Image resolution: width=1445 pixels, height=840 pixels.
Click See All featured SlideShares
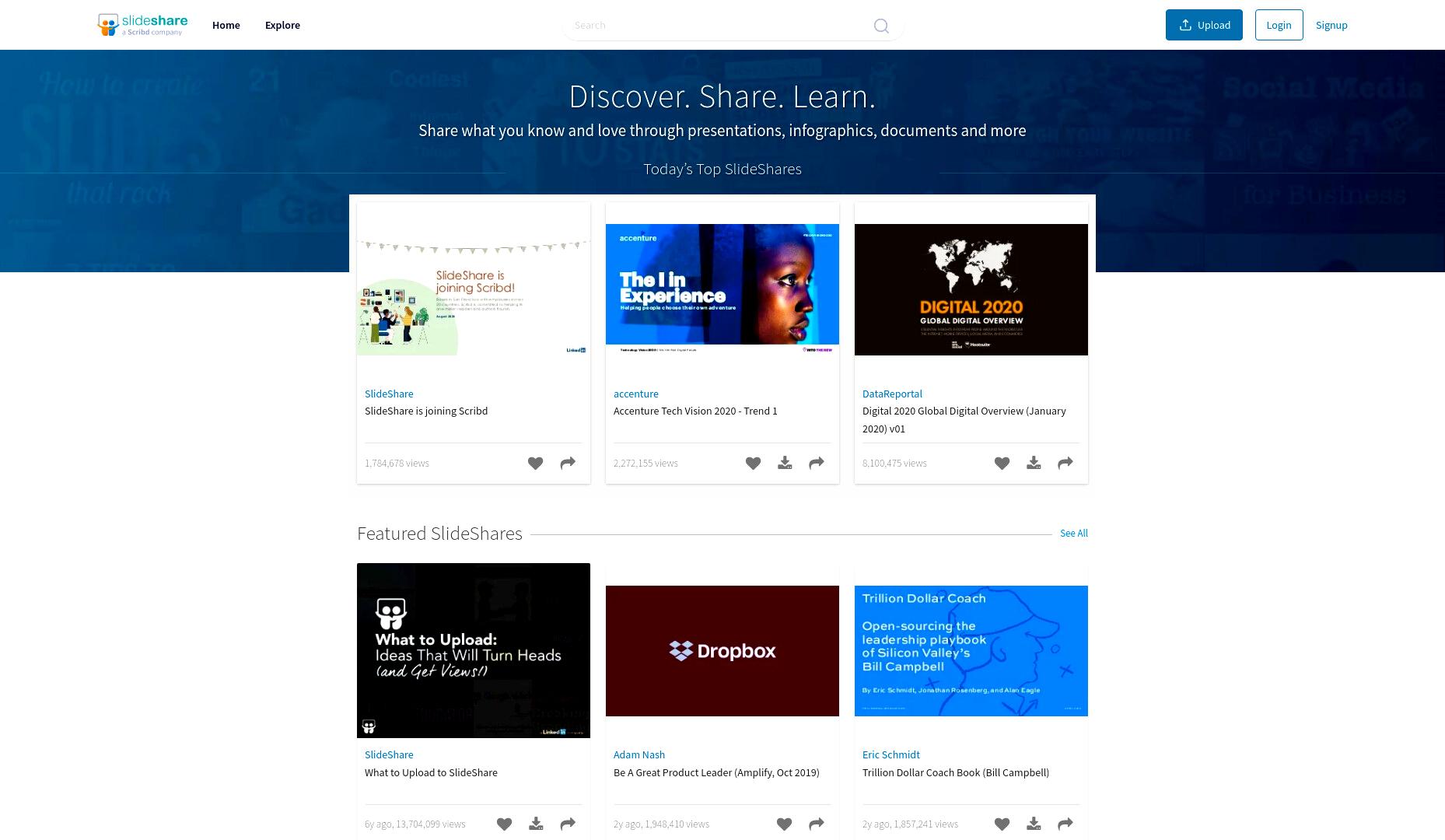pos(1074,533)
